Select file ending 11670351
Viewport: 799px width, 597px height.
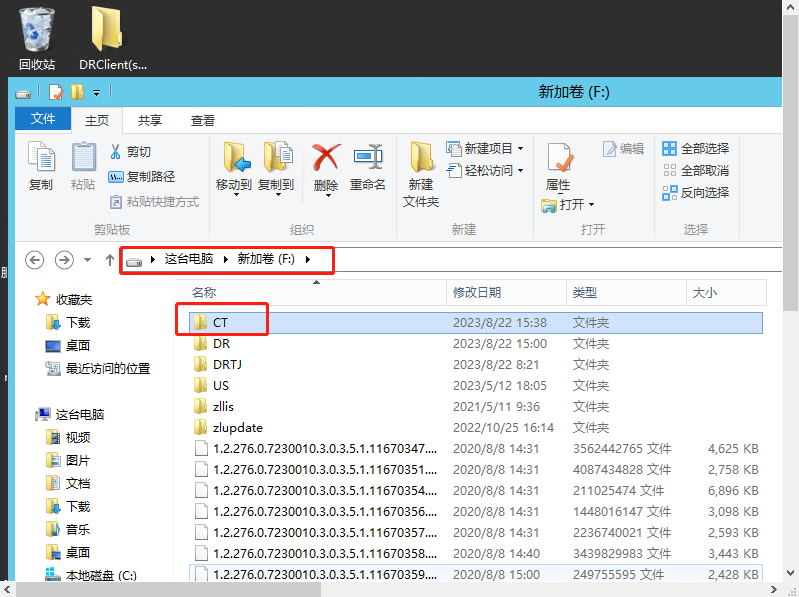pos(475,470)
